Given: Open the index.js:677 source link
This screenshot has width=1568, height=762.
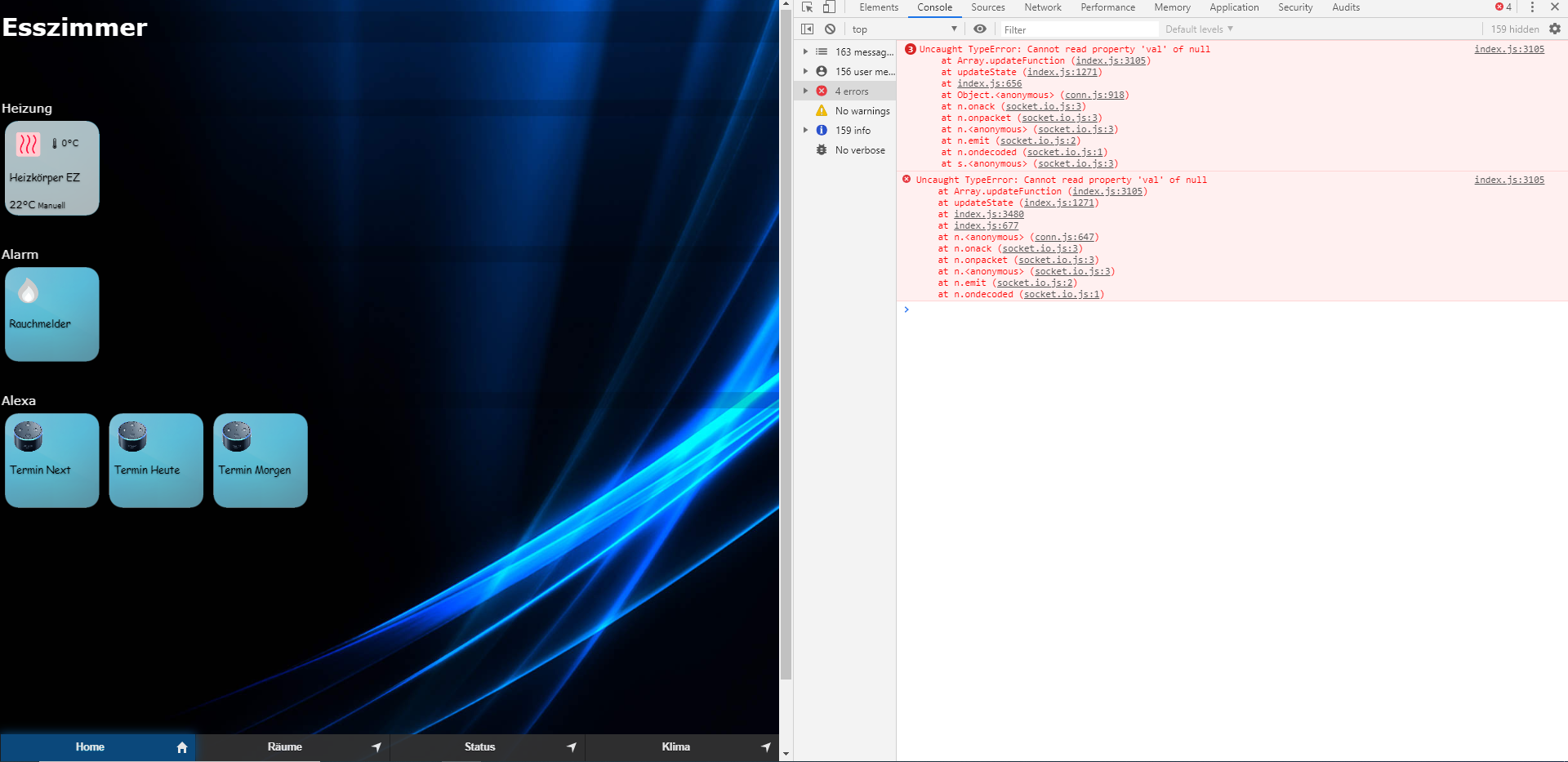Looking at the screenshot, I should point(986,225).
